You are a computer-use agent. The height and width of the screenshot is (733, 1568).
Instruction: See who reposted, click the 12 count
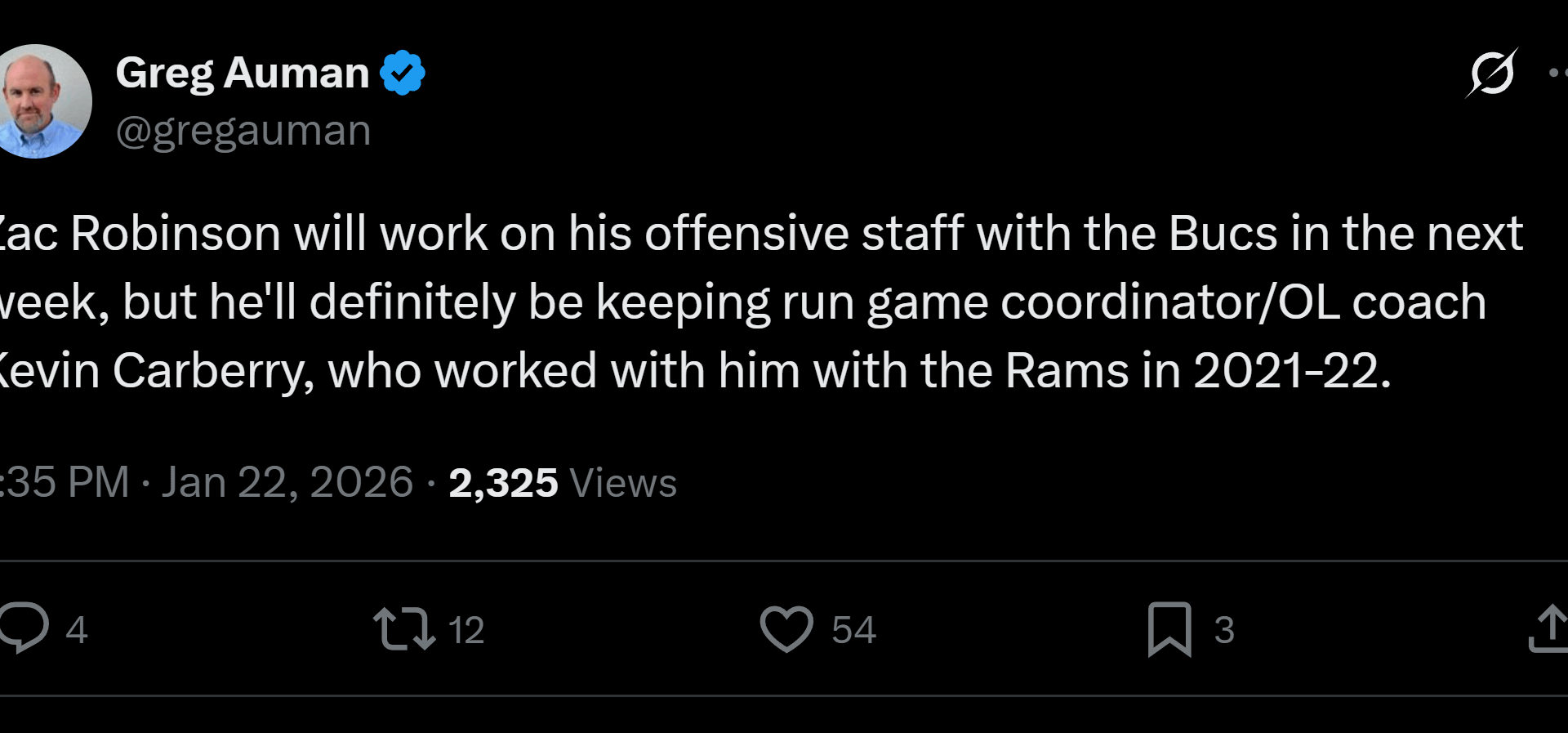pos(467,629)
